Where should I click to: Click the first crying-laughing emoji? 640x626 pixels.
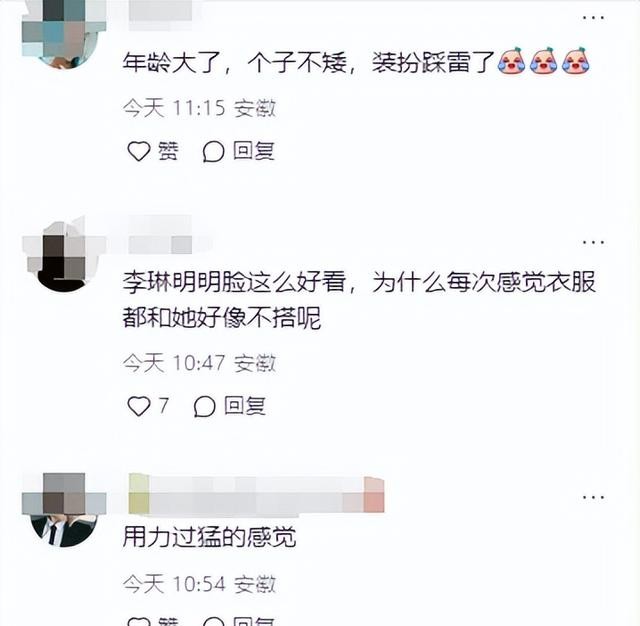tap(511, 60)
